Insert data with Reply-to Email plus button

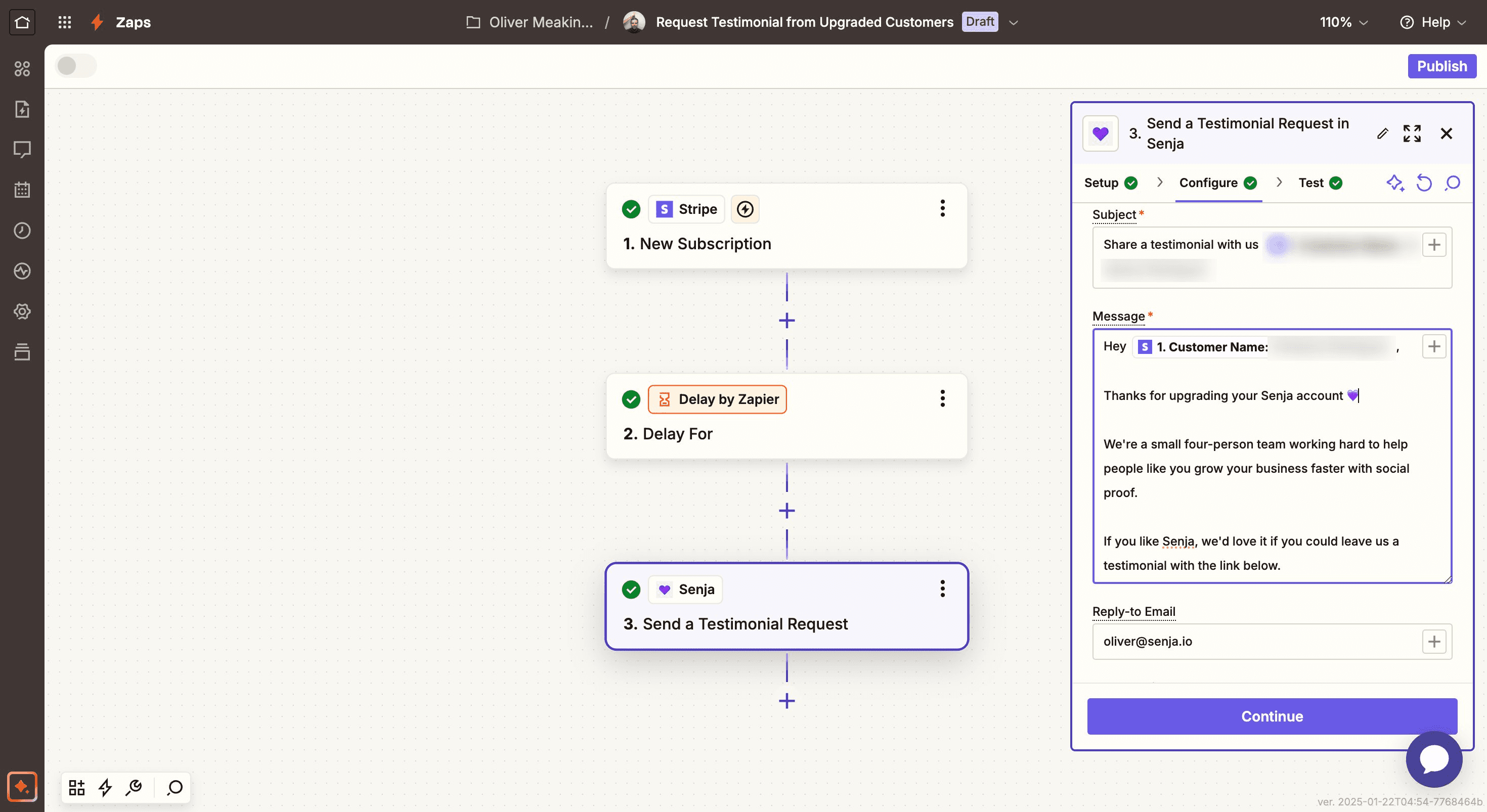tap(1434, 641)
